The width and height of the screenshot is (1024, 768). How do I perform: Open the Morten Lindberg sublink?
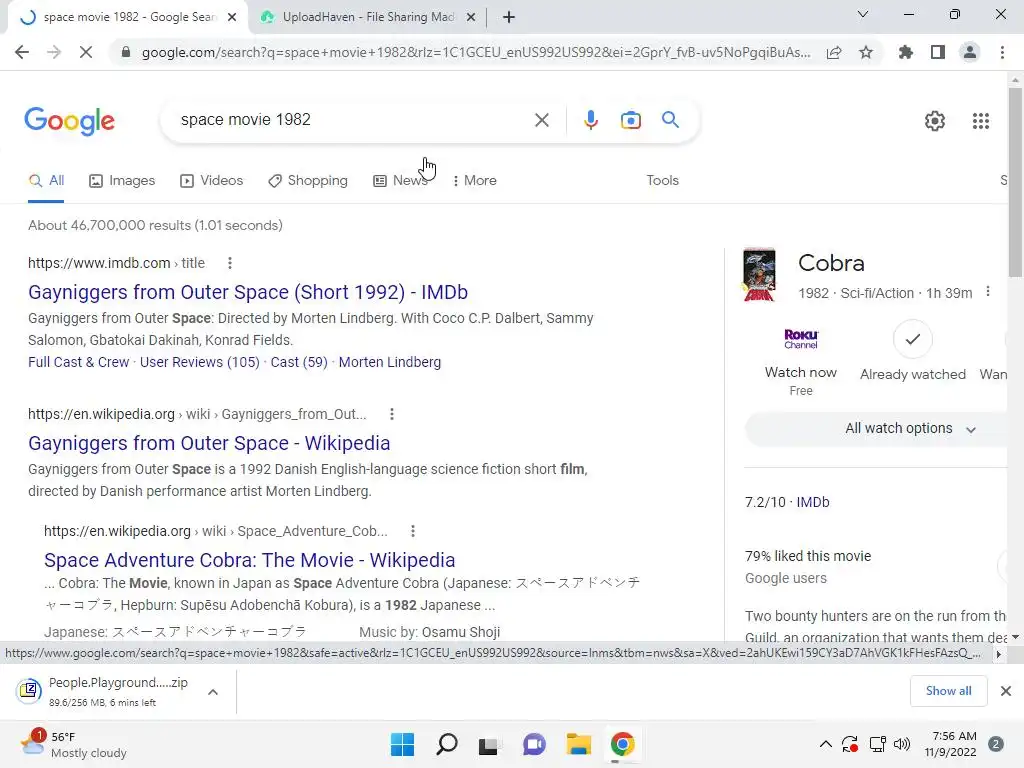coord(390,362)
